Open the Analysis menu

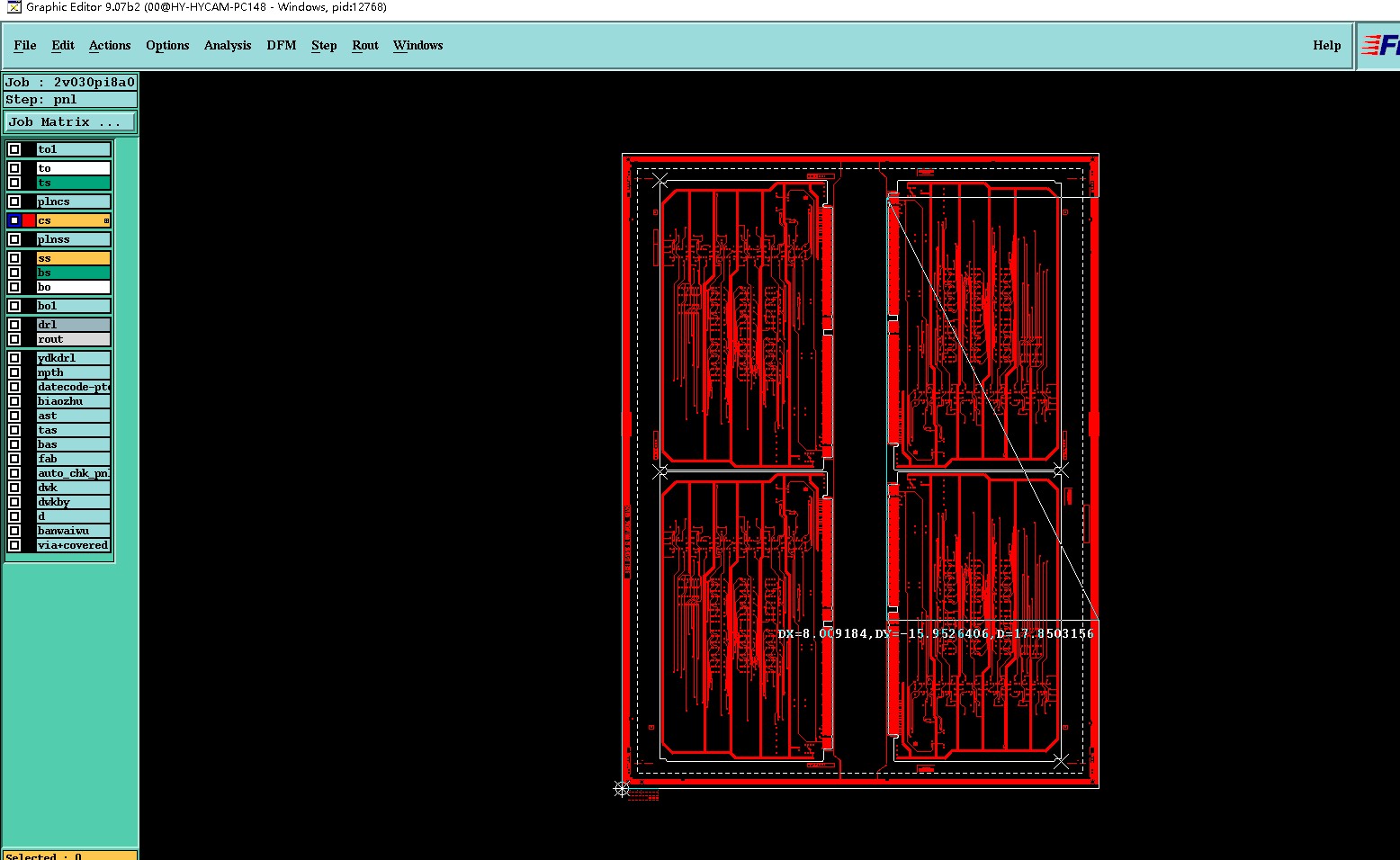pyautogui.click(x=228, y=45)
